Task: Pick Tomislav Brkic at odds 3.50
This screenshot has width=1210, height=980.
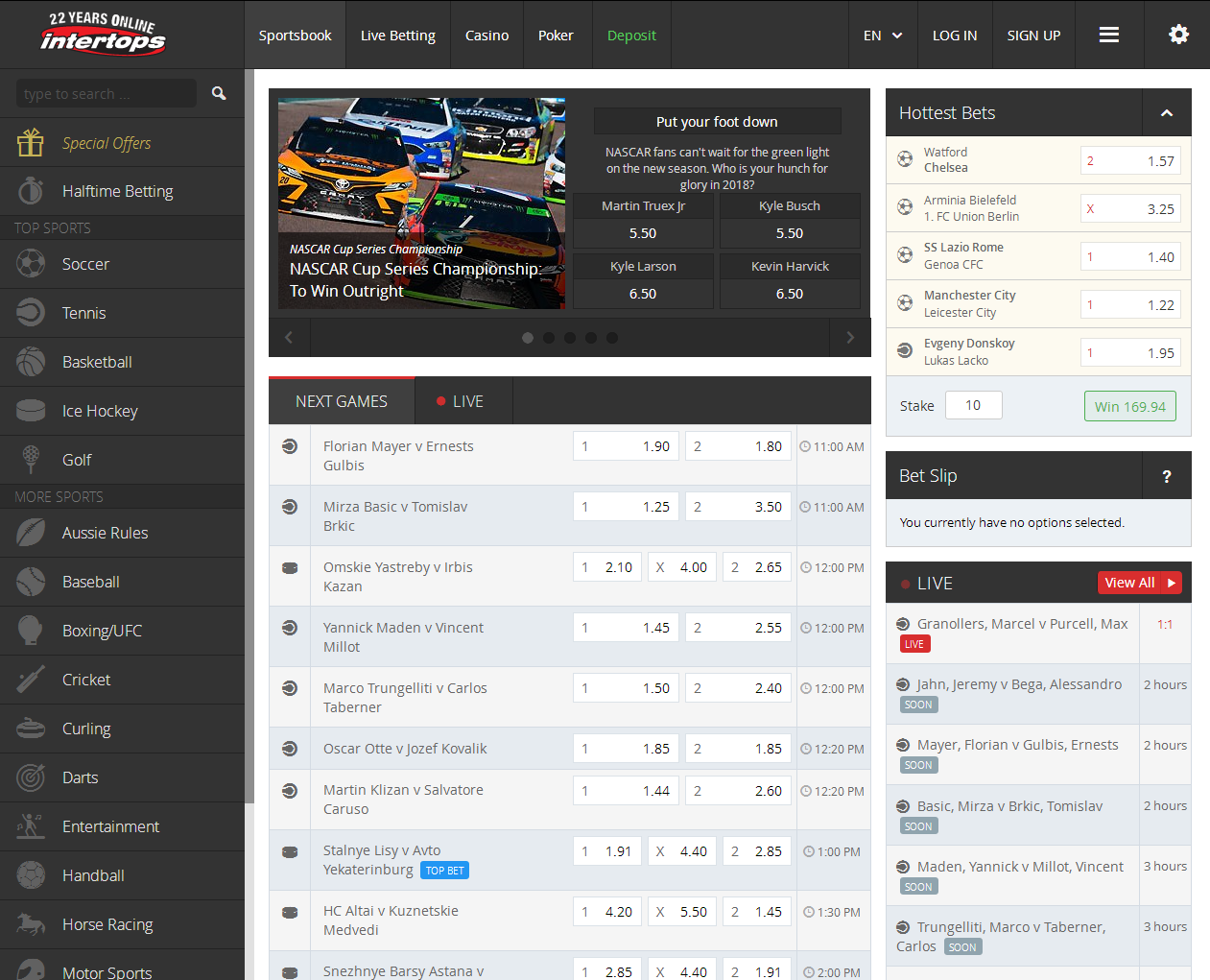Action: pyautogui.click(x=738, y=507)
